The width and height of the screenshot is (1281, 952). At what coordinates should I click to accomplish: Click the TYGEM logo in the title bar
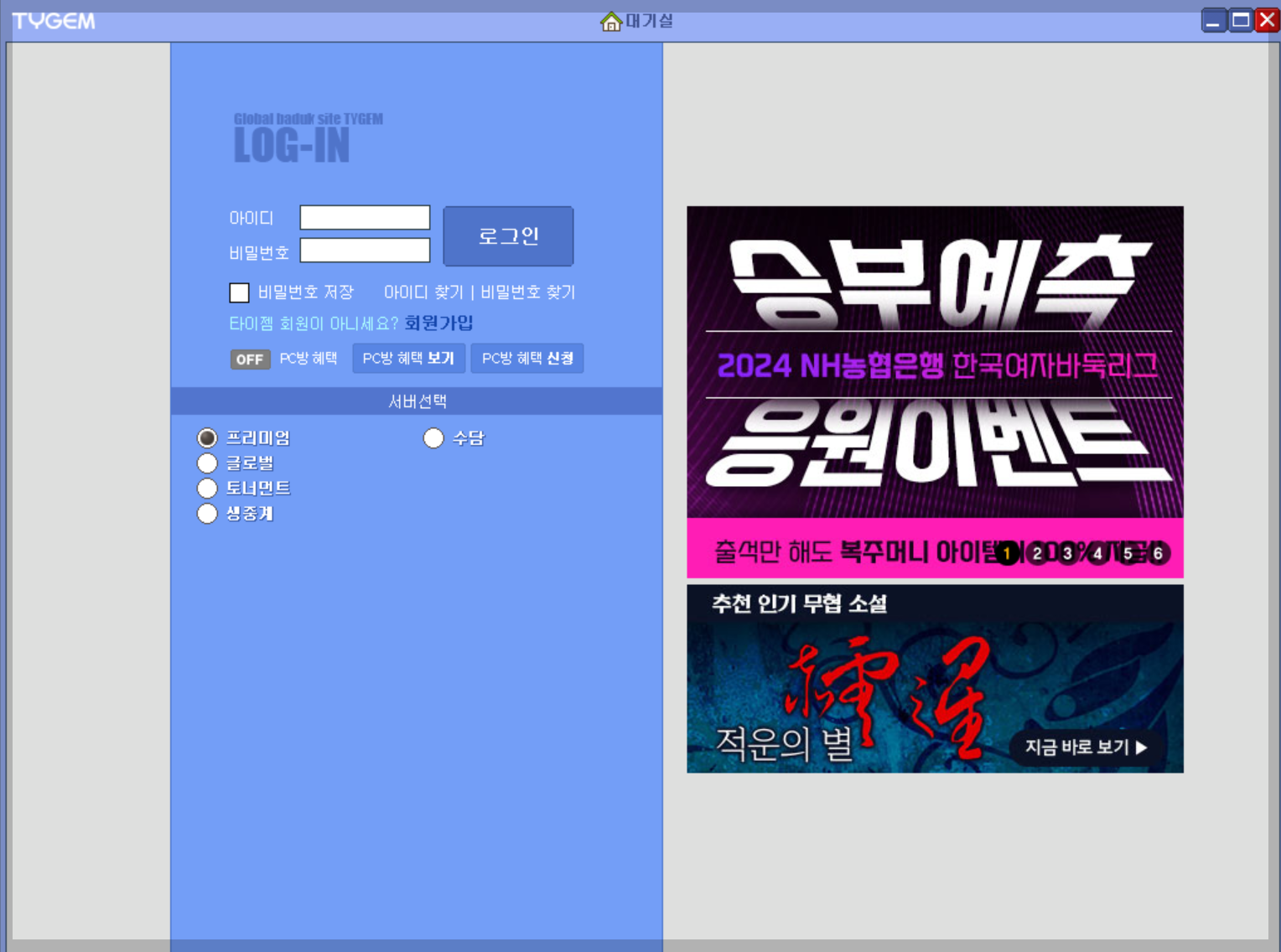(54, 21)
